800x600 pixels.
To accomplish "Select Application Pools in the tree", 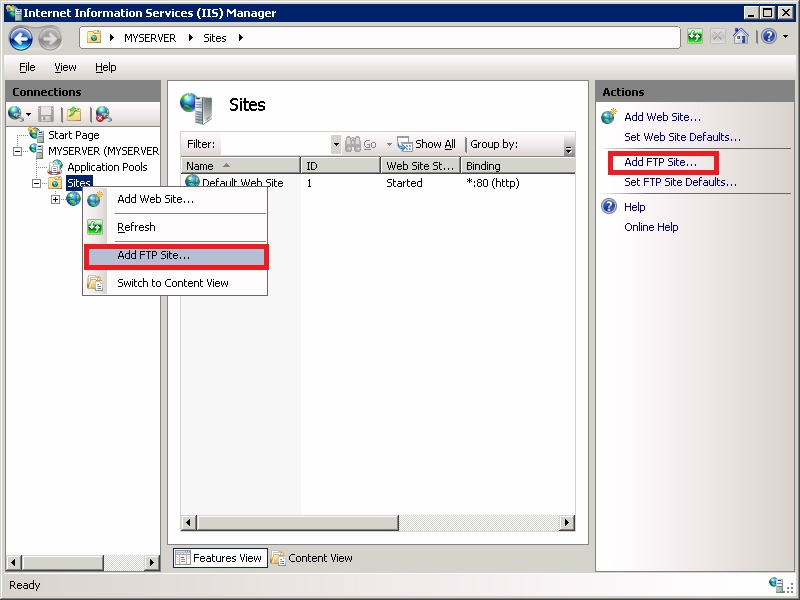I will pyautogui.click(x=107, y=167).
